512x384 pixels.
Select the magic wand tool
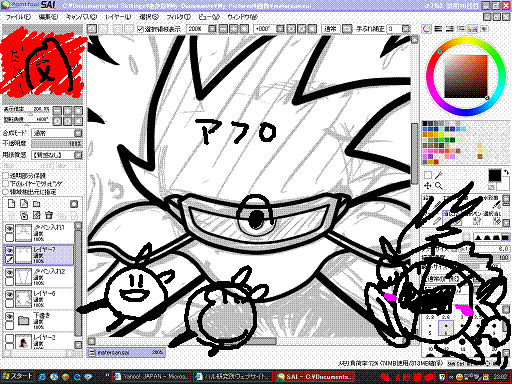439,175
